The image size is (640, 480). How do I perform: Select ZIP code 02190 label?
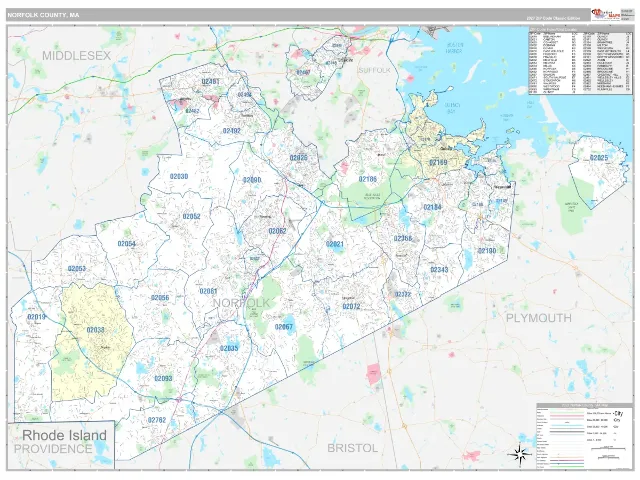(x=487, y=251)
